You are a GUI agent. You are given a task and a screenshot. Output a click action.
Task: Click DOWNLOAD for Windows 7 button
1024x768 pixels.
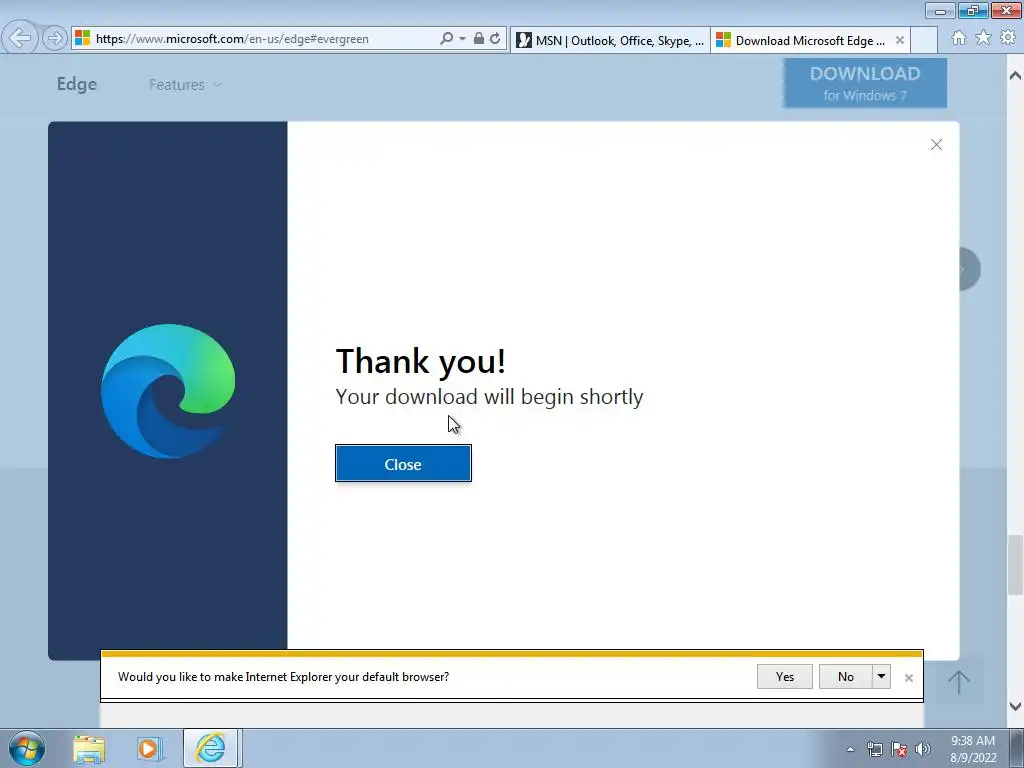tap(865, 83)
